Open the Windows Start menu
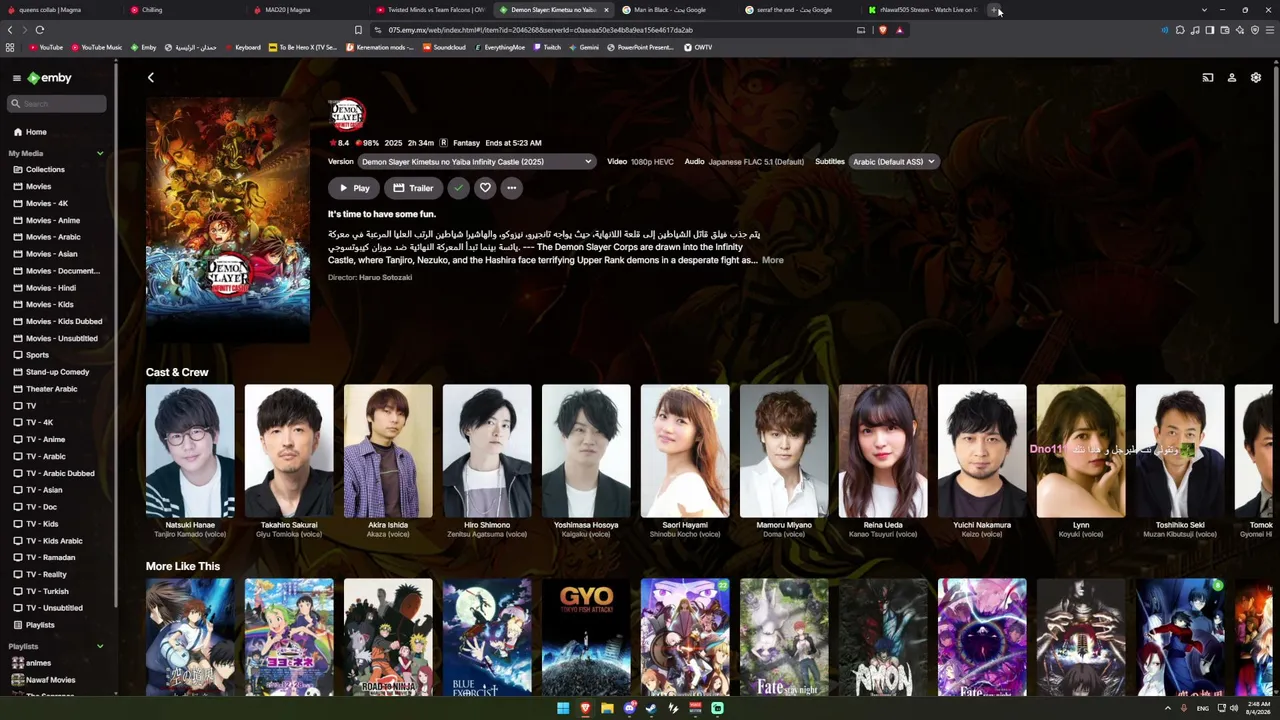Image resolution: width=1280 pixels, height=720 pixels. click(563, 708)
